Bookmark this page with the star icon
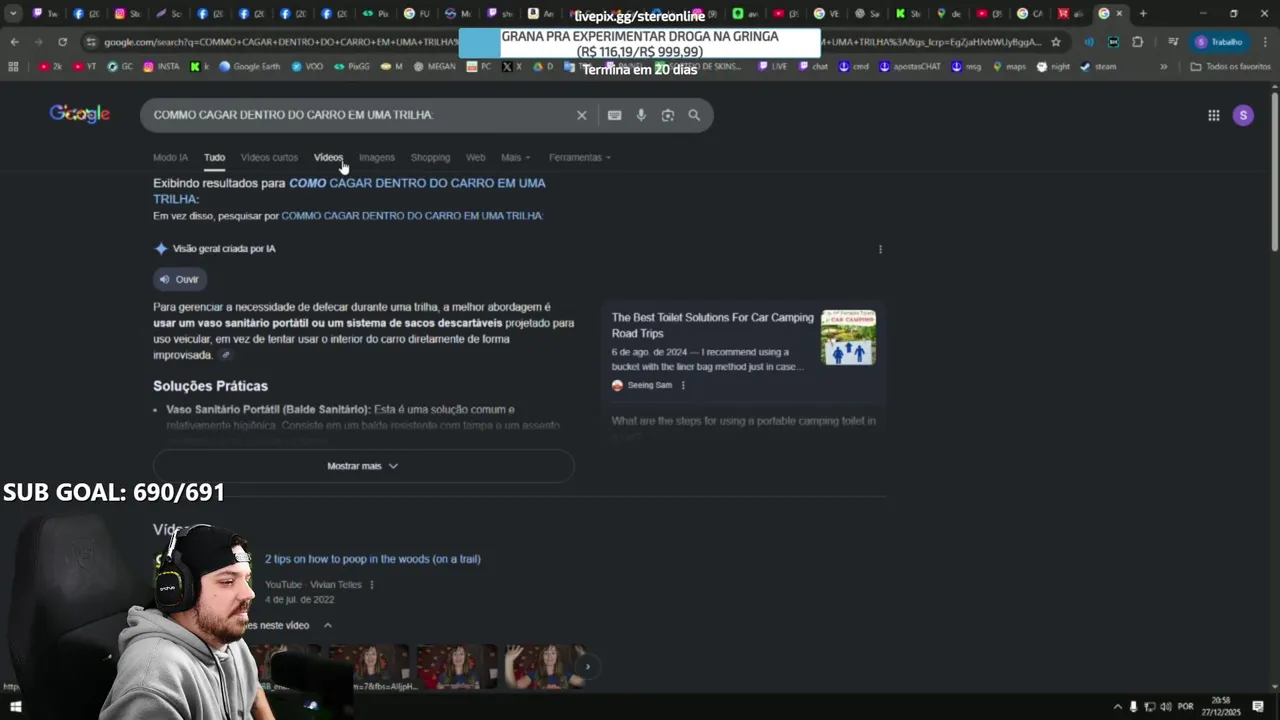Screen dimensions: 1280x720 click(1056, 42)
